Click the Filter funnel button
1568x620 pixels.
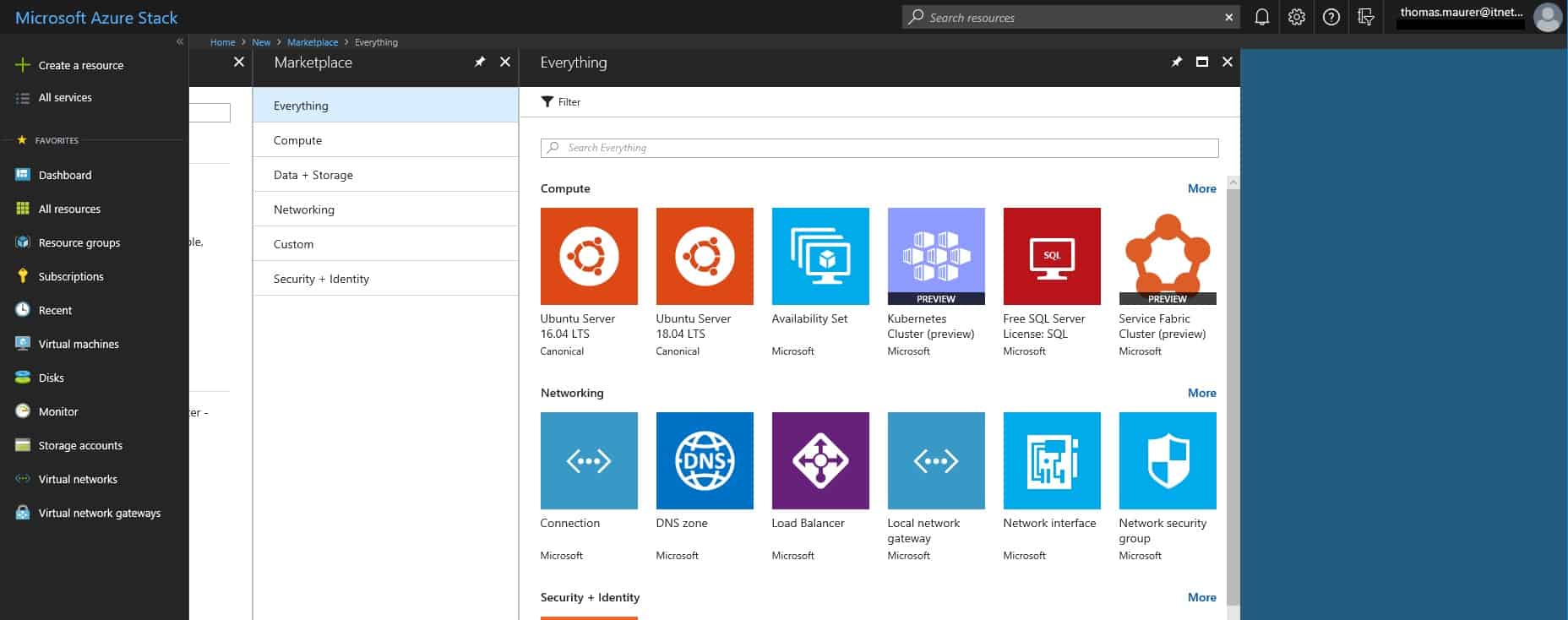[x=561, y=101]
